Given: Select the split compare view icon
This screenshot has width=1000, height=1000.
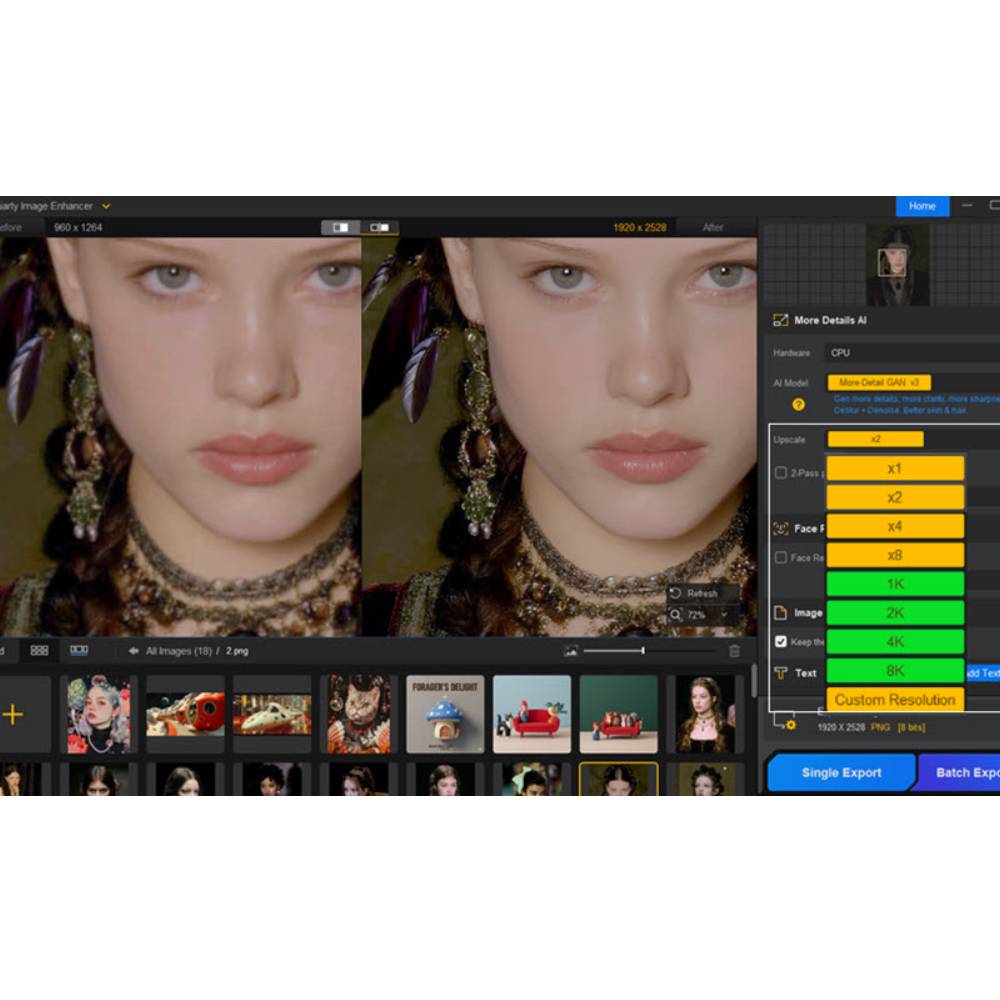Looking at the screenshot, I should (380, 227).
